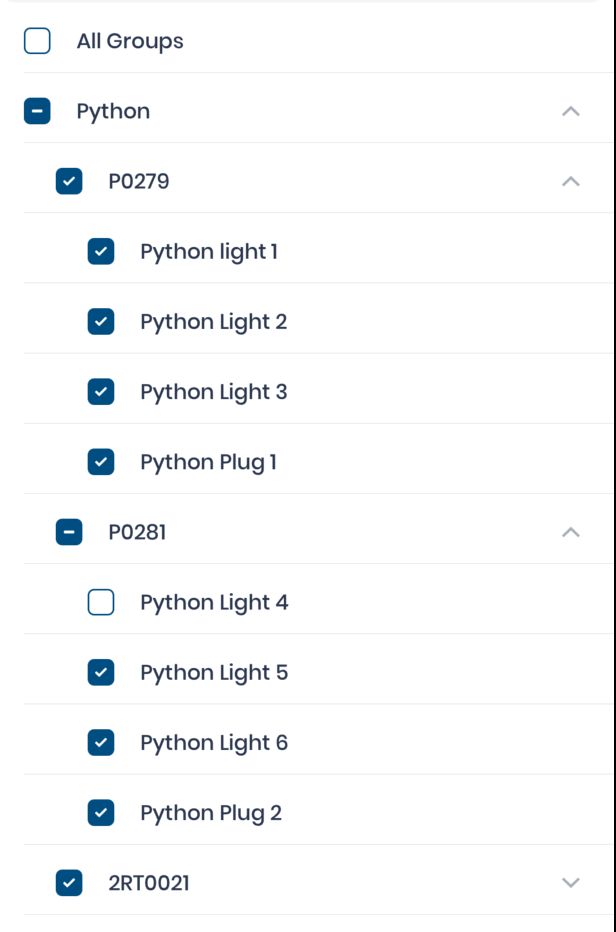Viewport: 616px width, 932px height.
Task: Uncheck Python light 1 checkbox
Action: [101, 251]
